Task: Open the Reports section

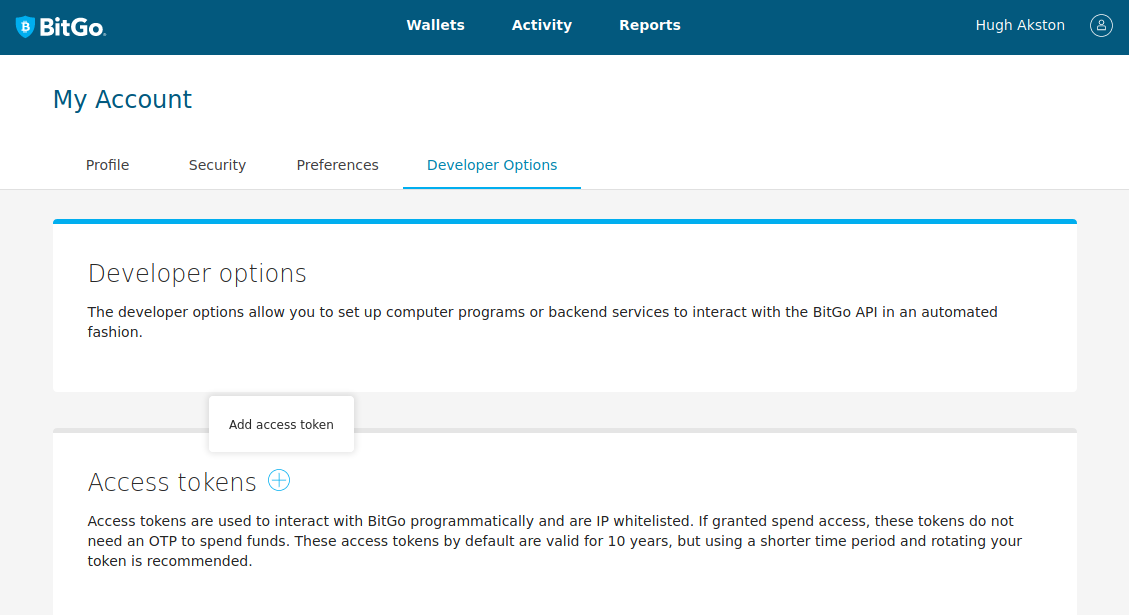Action: click(x=649, y=25)
